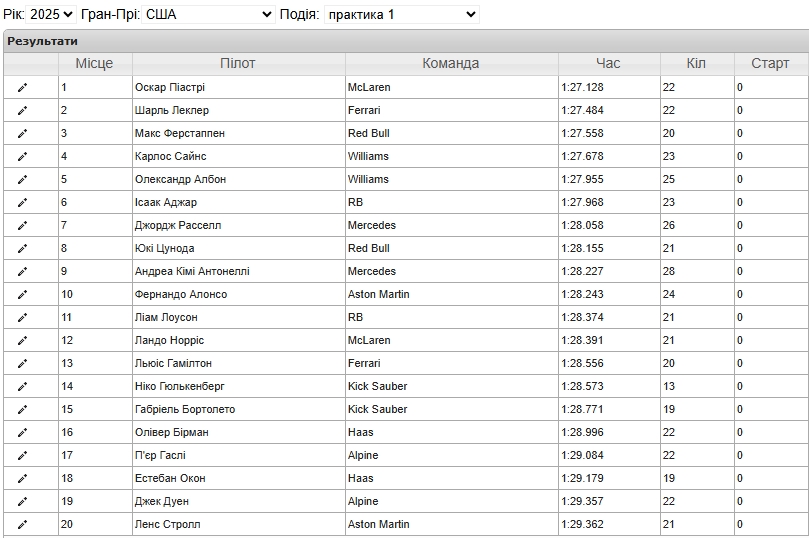Click the Кіл column header
This screenshot has width=809, height=538.
coord(696,63)
